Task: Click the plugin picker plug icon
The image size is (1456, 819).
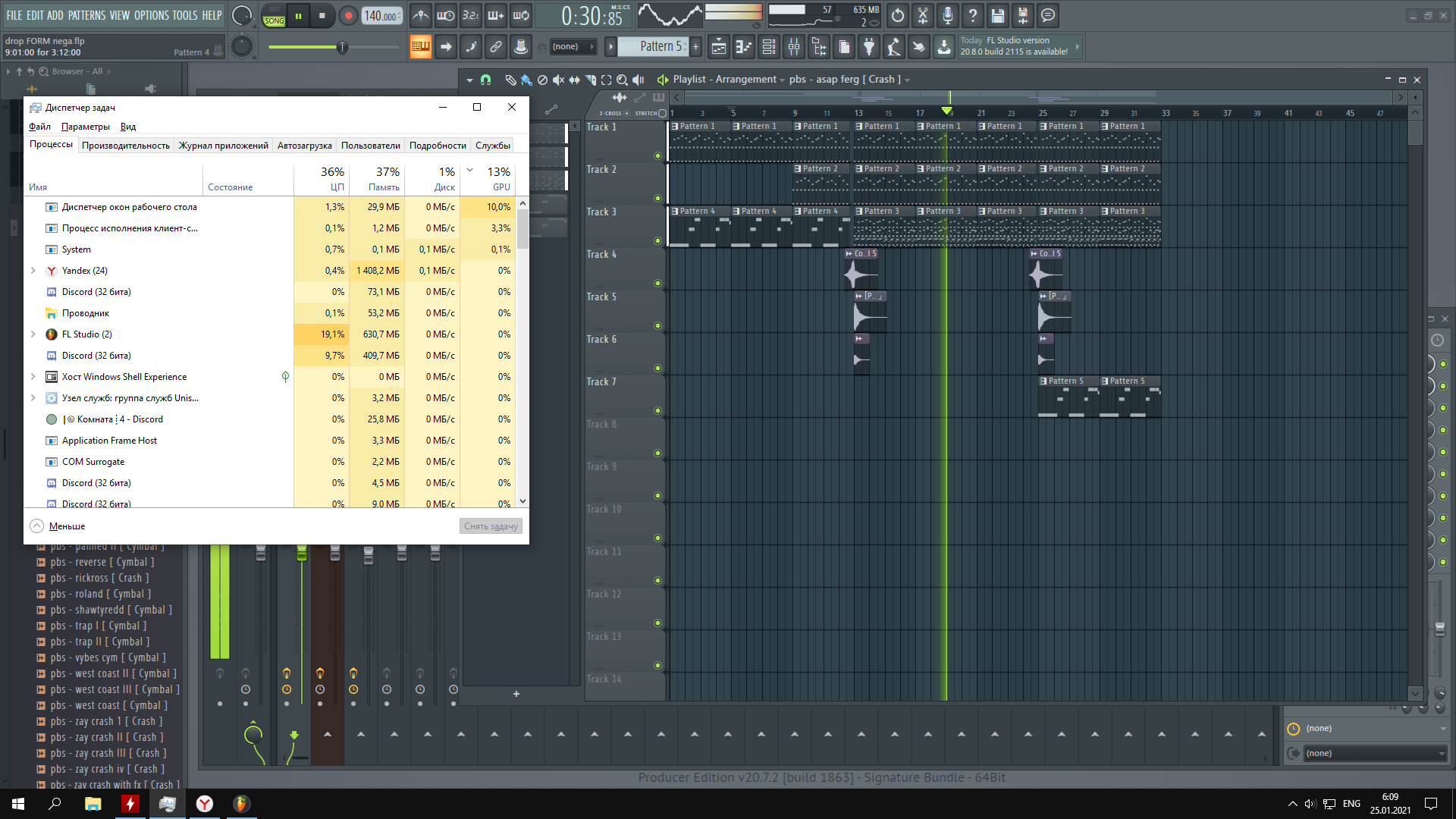Action: 869,47
